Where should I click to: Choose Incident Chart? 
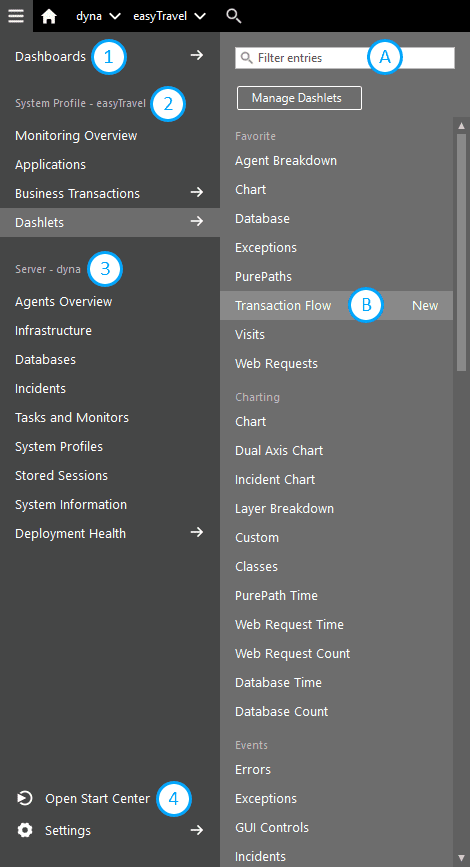(275, 479)
